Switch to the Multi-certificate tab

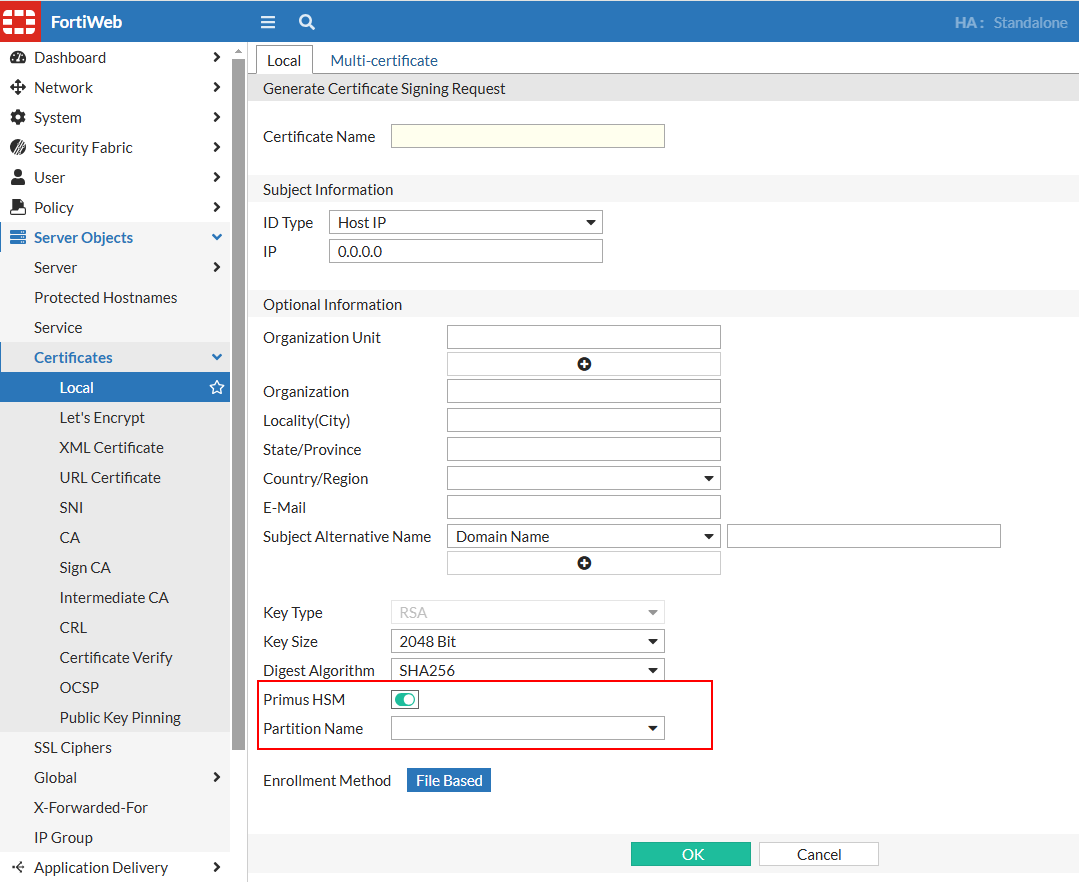(384, 61)
